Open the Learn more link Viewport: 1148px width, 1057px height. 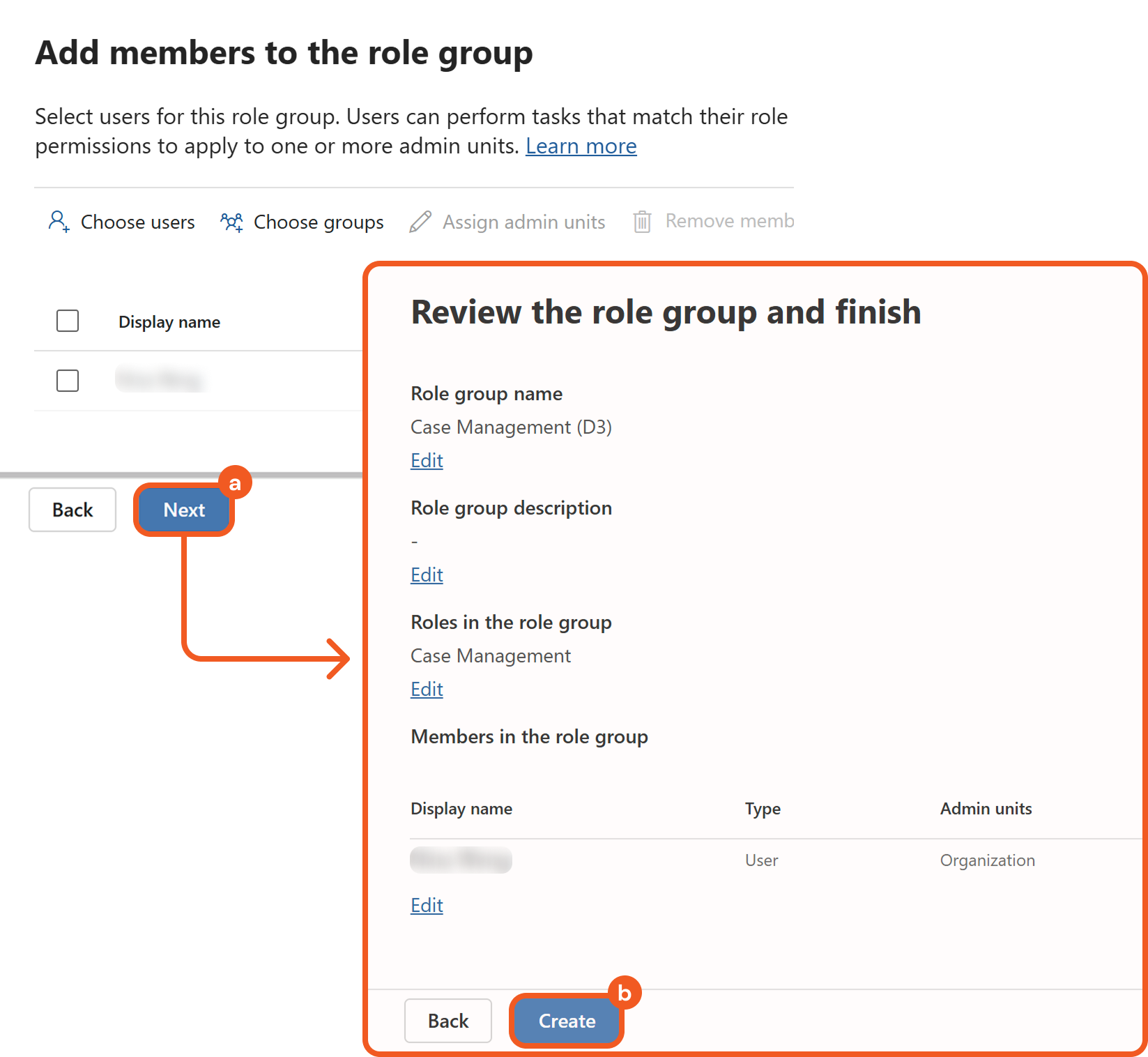(581, 146)
